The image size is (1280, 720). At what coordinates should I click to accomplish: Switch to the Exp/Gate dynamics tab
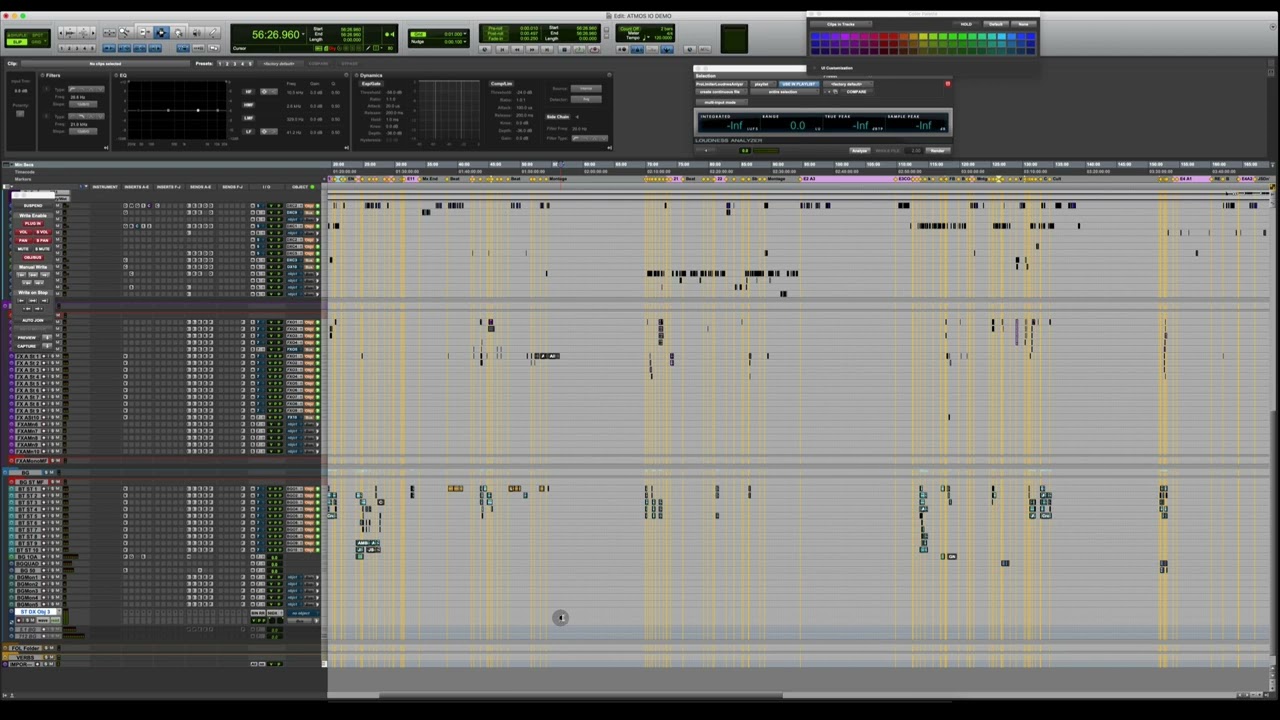pyautogui.click(x=371, y=84)
